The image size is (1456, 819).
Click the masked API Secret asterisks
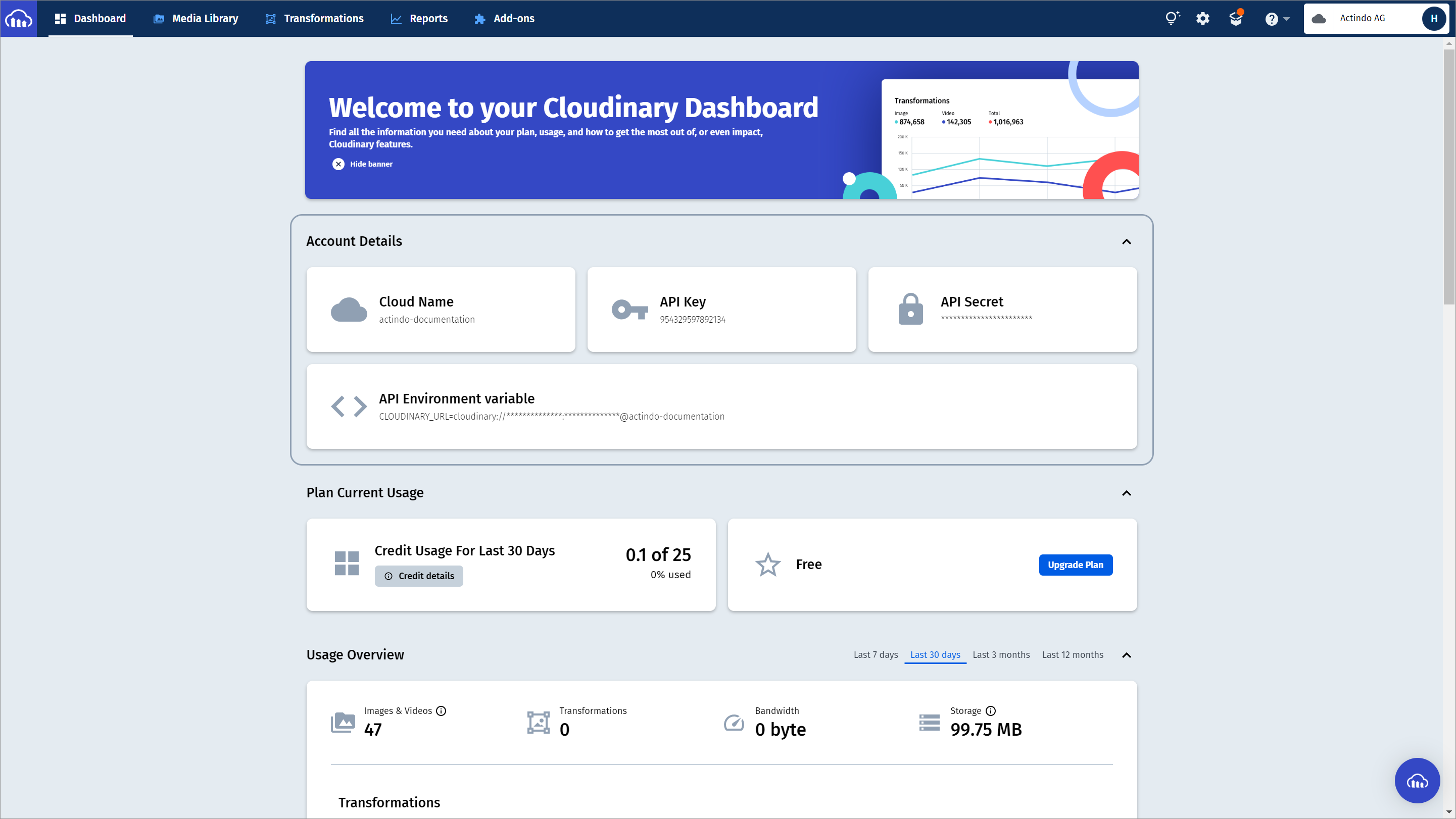click(986, 318)
